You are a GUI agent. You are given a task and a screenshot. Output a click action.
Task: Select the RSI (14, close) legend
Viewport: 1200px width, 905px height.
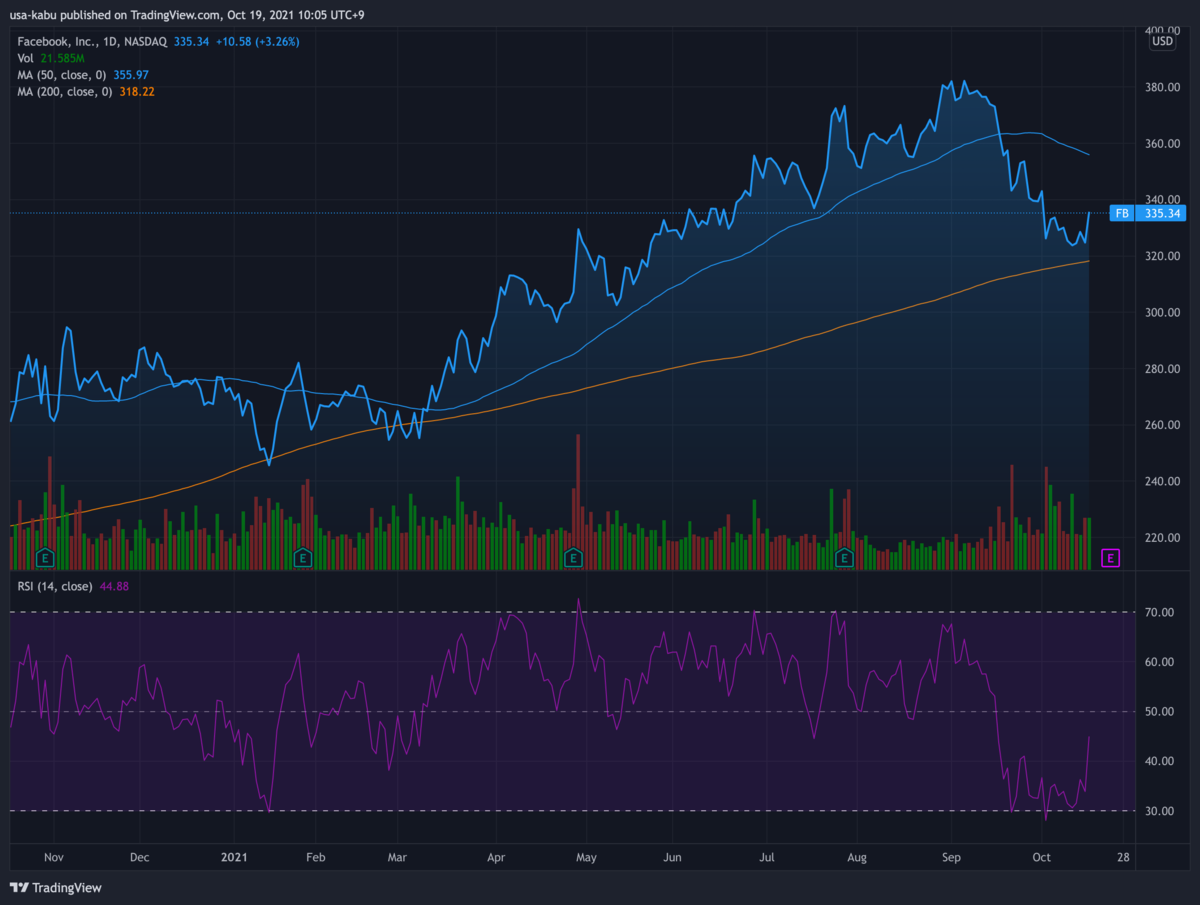[55, 586]
